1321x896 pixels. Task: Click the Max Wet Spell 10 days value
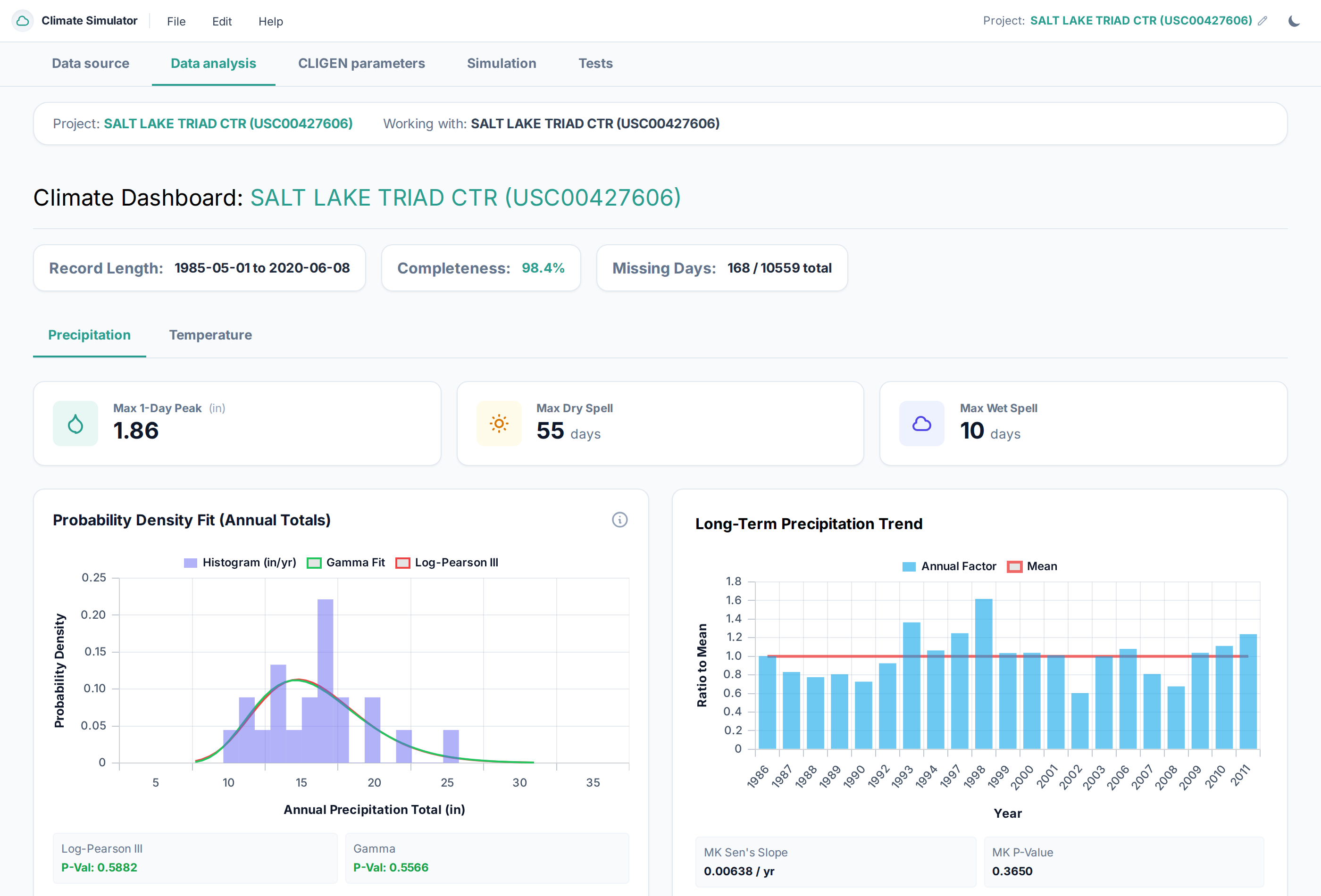click(x=990, y=431)
